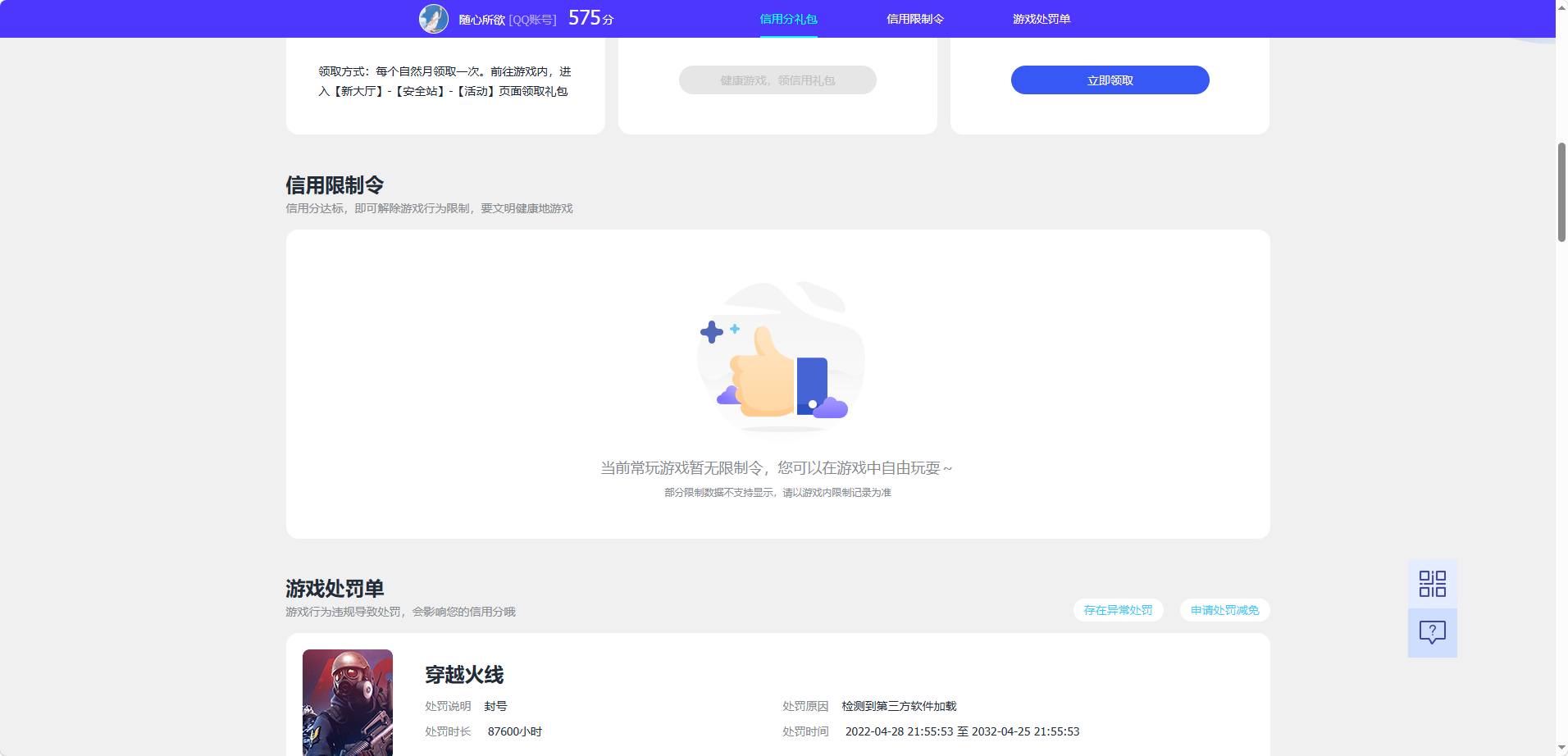Click the 立即领取 button

[x=1110, y=80]
